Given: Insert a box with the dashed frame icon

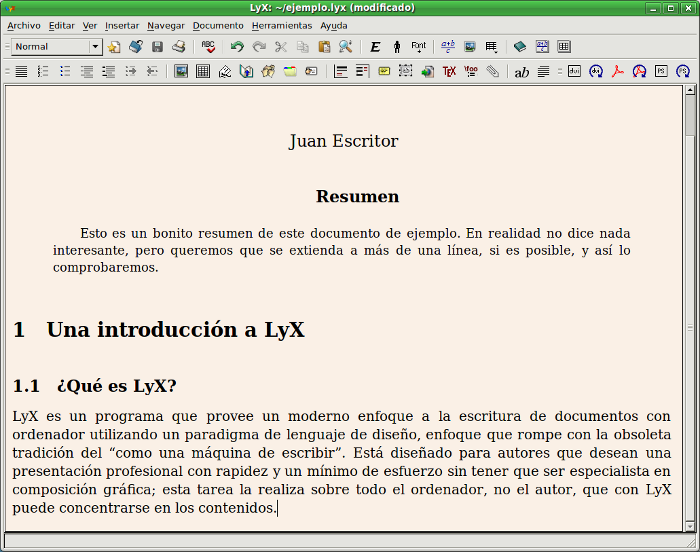Looking at the screenshot, I should click(x=405, y=71).
